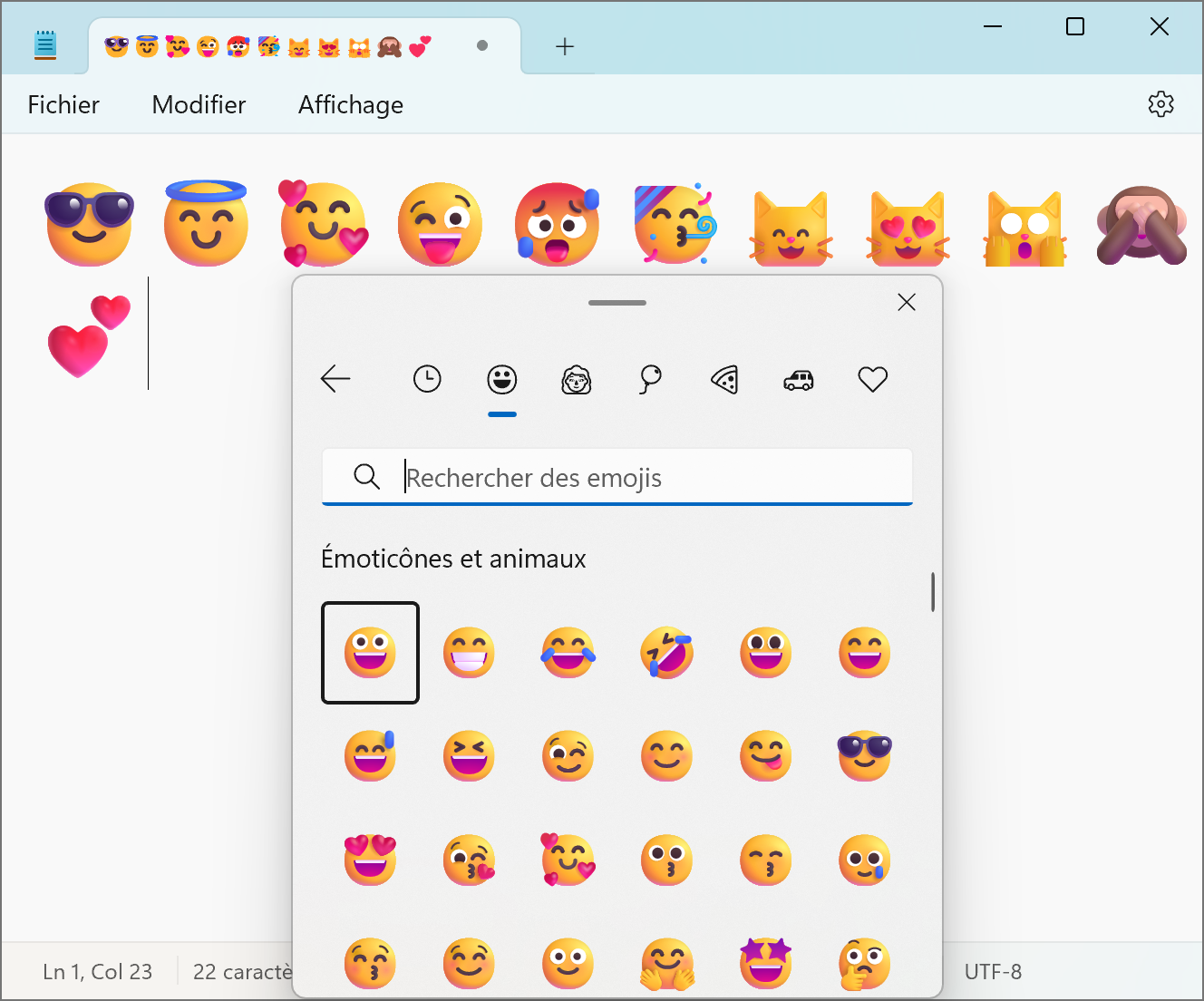This screenshot has width=1204, height=1001.
Task: Switch to food pizza category
Action: point(724,379)
